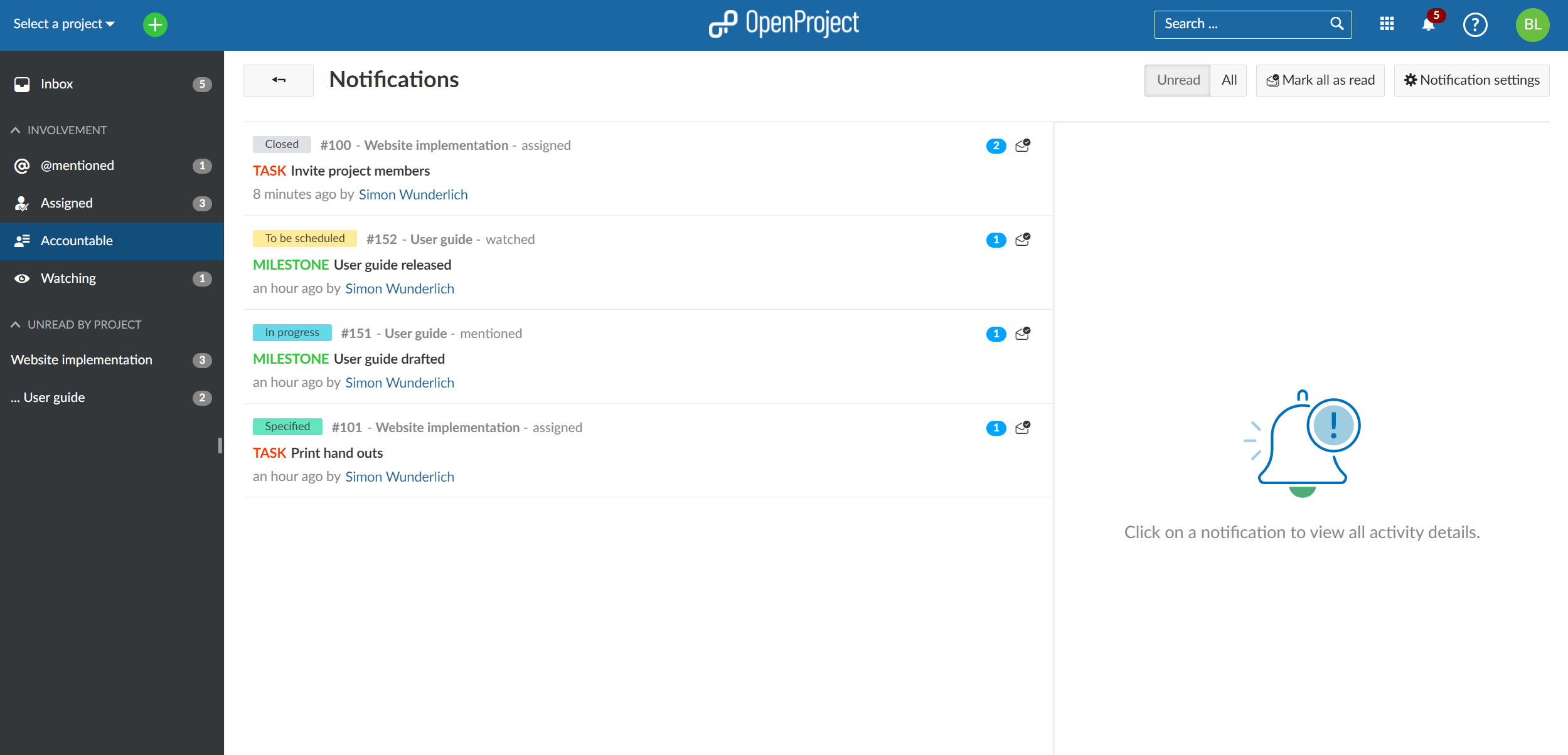Click the back arrow navigation icon
The image size is (1568, 755).
278,79
